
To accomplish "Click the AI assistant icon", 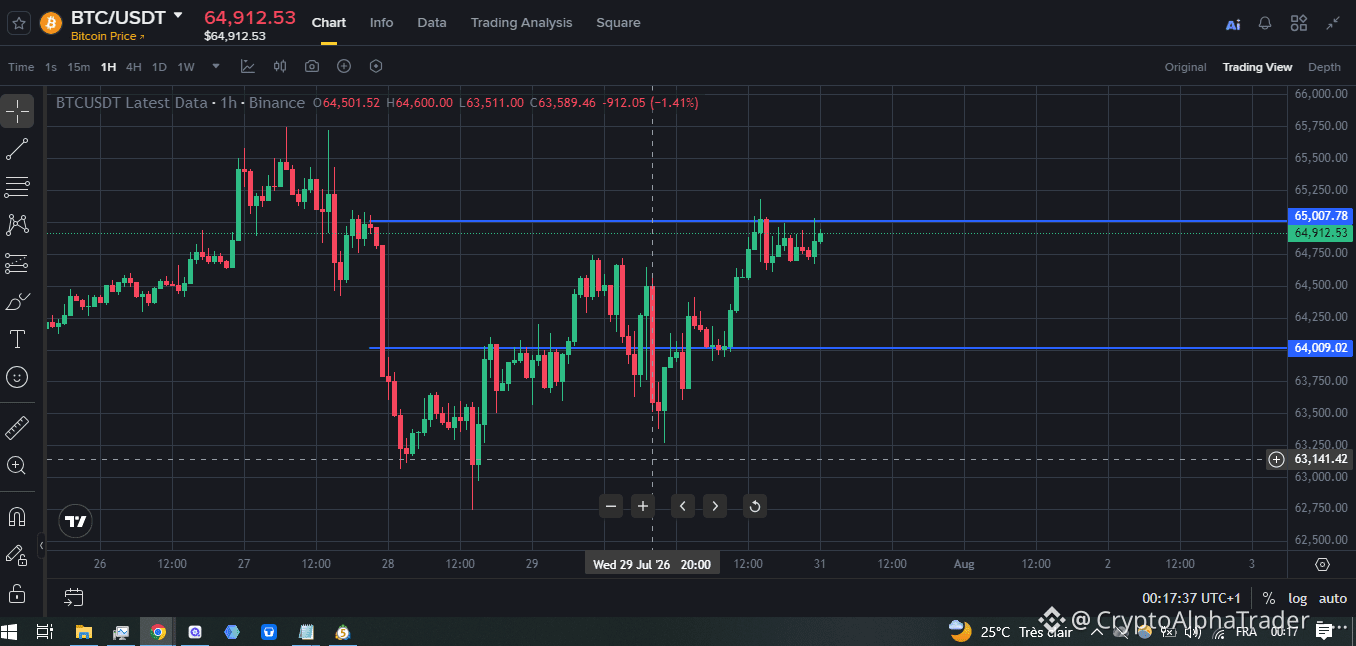I will pos(1233,24).
